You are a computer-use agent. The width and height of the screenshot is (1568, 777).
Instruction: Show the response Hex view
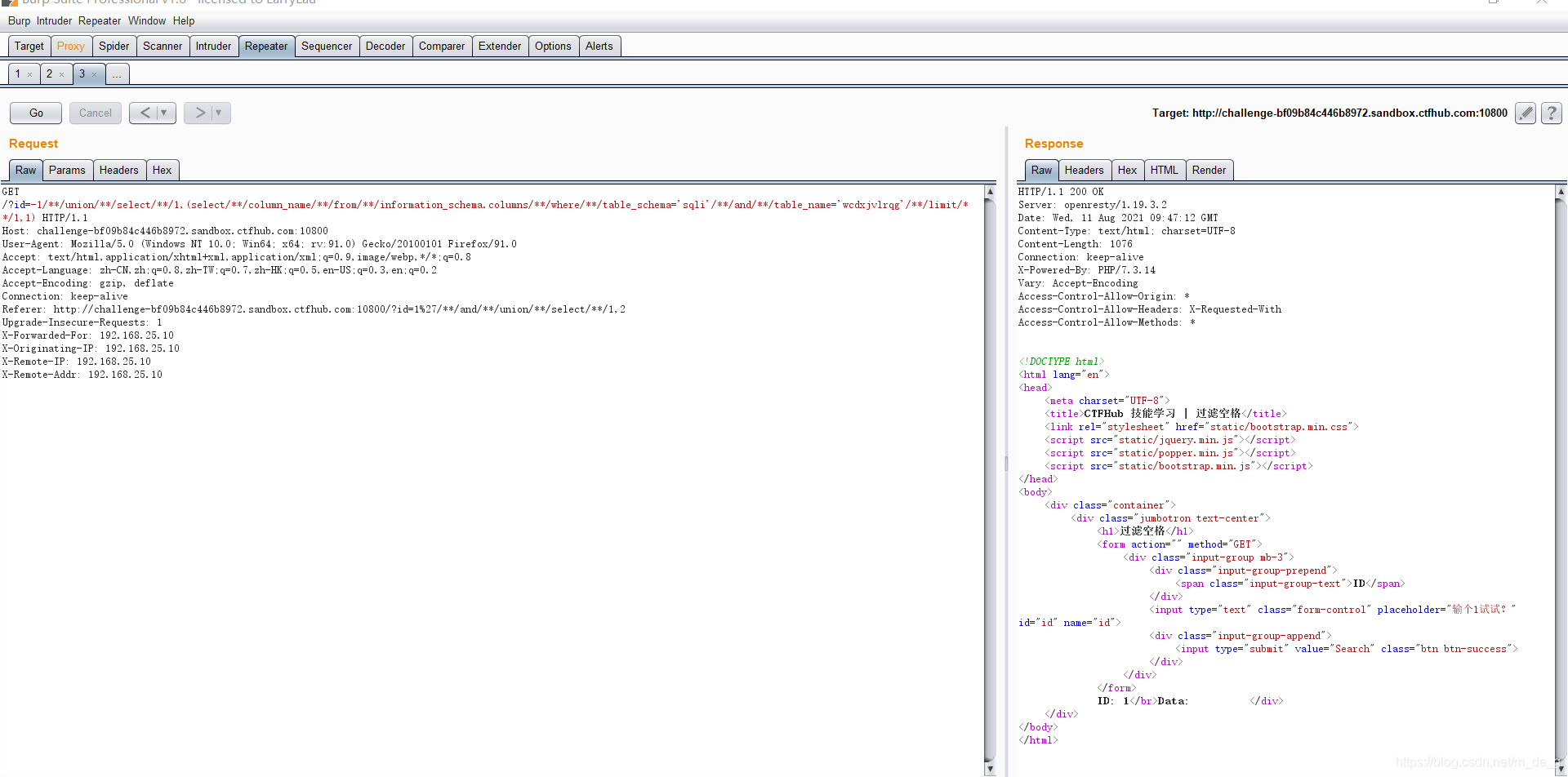point(1128,170)
